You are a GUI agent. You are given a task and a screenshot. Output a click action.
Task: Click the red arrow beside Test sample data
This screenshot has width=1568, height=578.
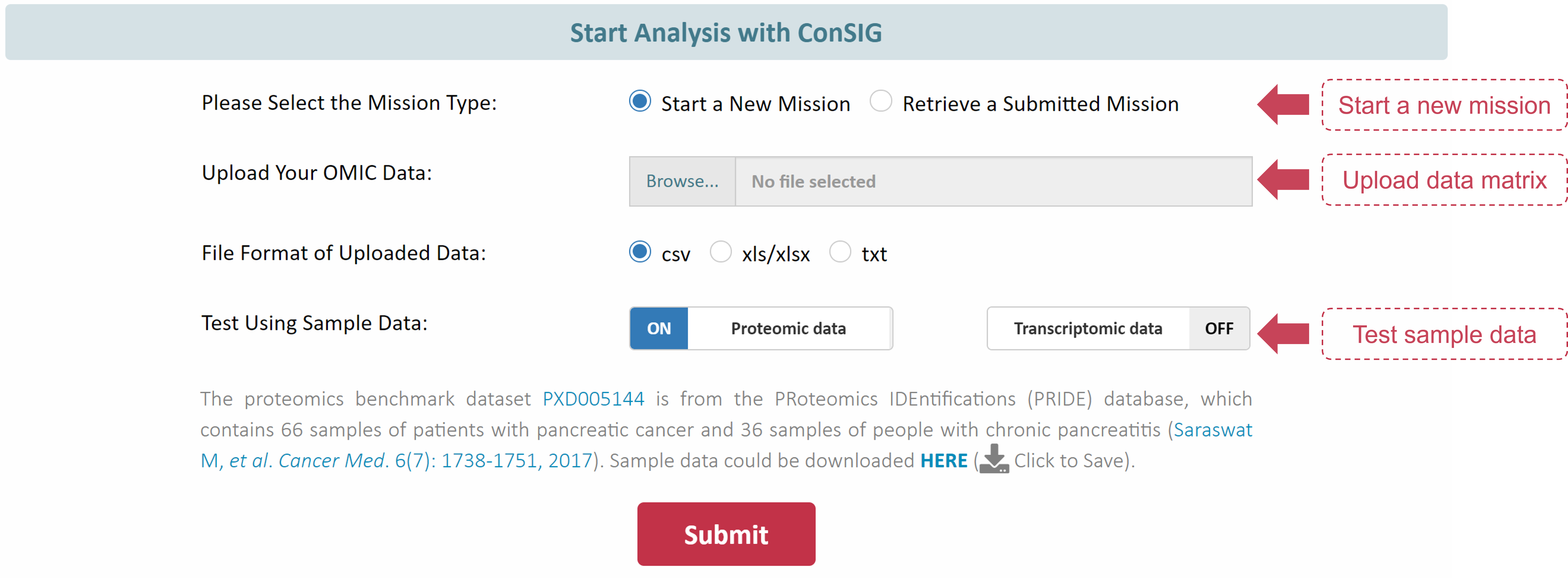coord(1283,334)
